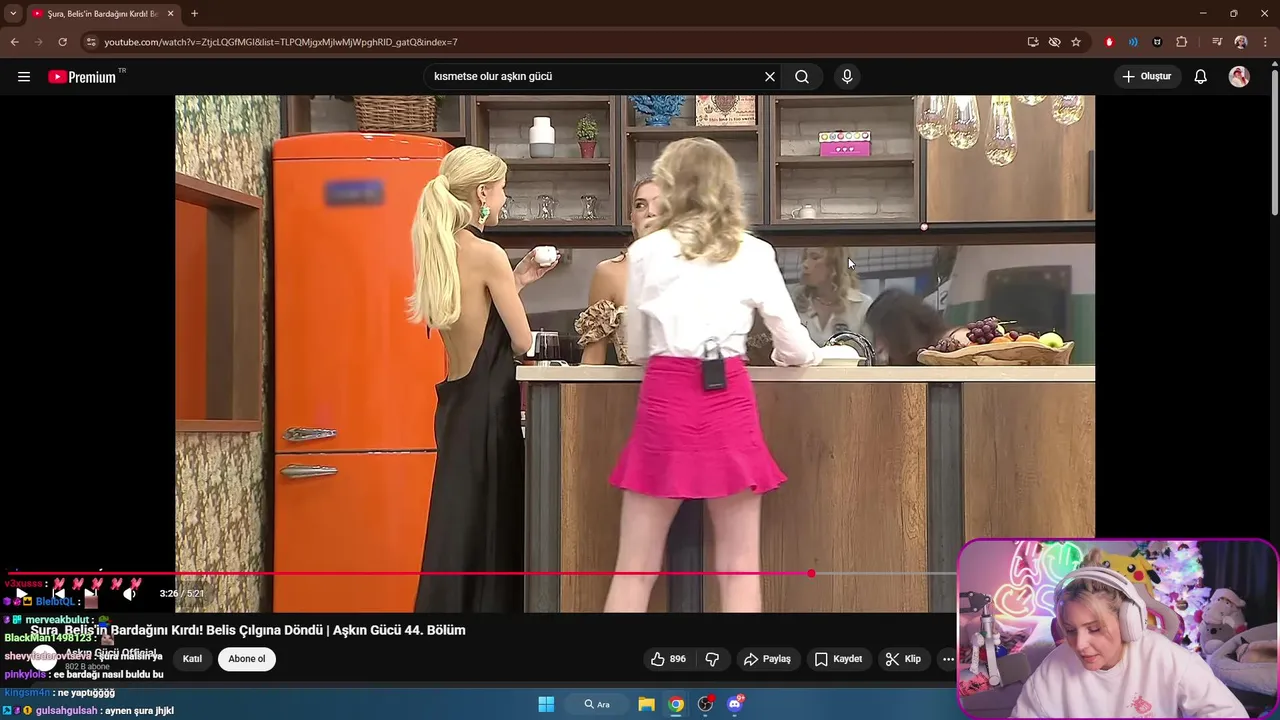This screenshot has height=720, width=1280.
Task: Open YouTube notifications bell
Action: tap(1201, 76)
